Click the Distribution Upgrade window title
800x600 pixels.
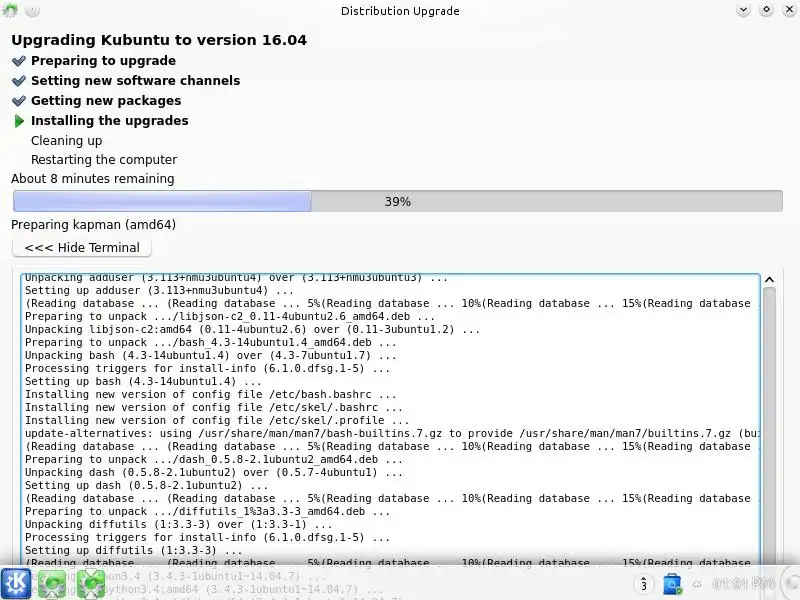tap(400, 11)
